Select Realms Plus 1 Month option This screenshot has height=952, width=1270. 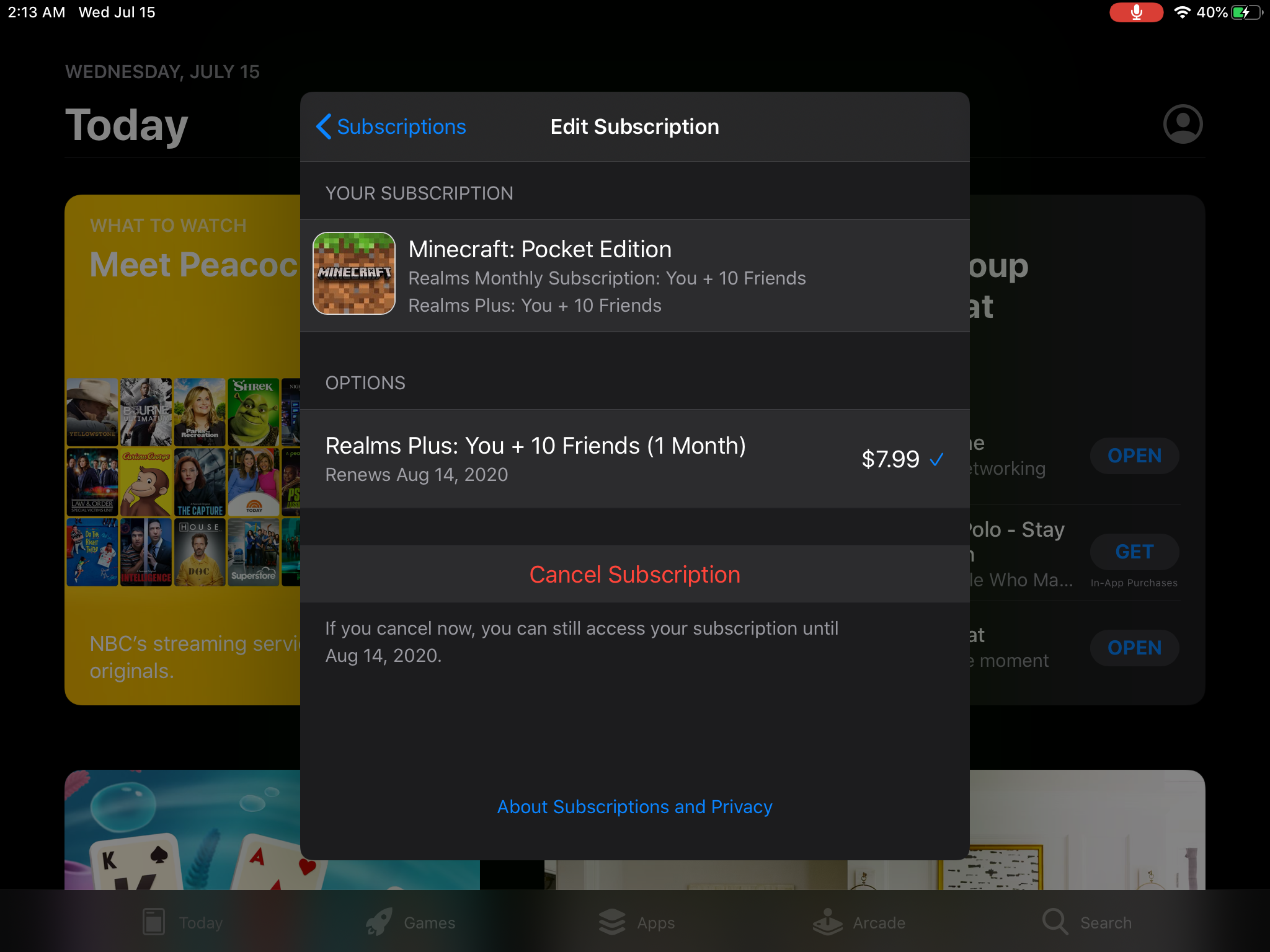[635, 459]
